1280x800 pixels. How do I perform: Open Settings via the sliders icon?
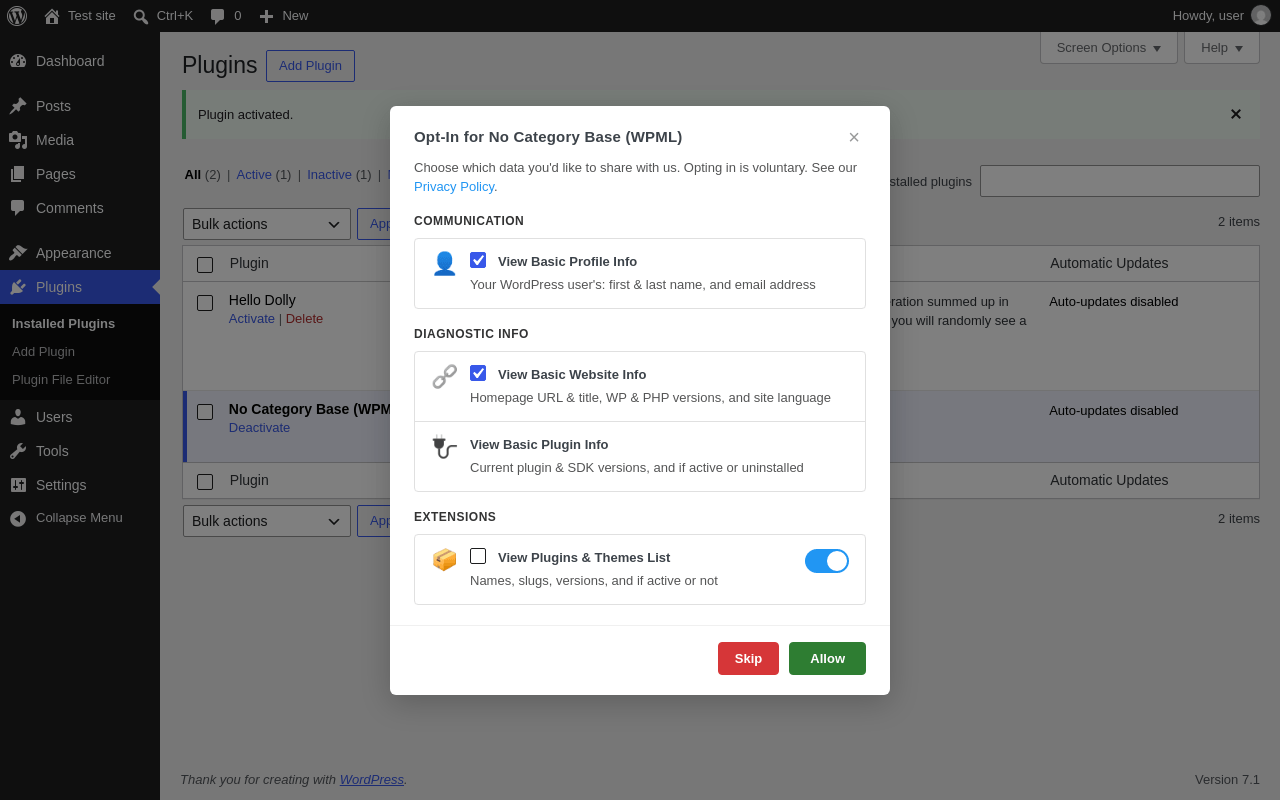click(18, 485)
